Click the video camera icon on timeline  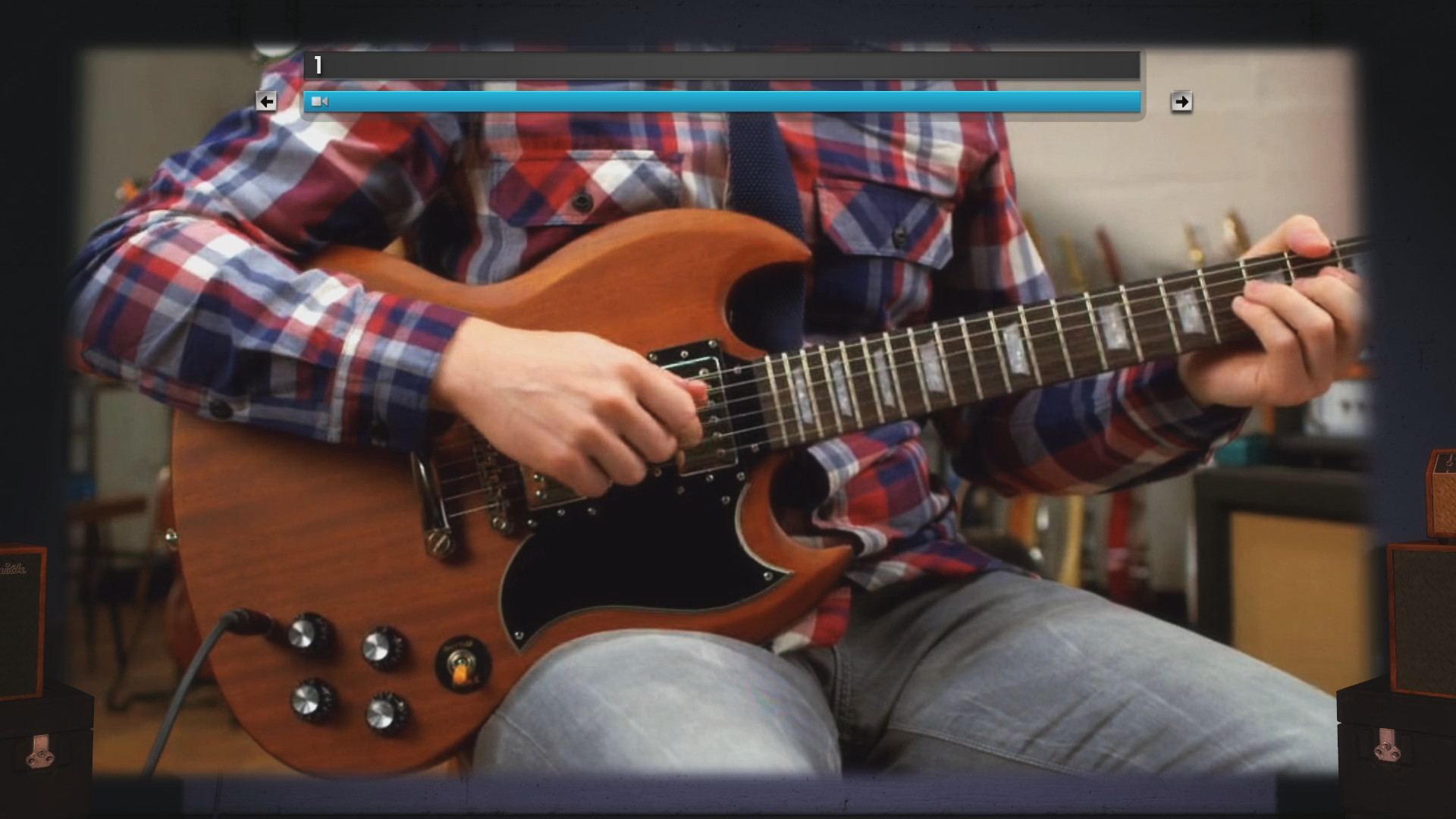point(319,100)
